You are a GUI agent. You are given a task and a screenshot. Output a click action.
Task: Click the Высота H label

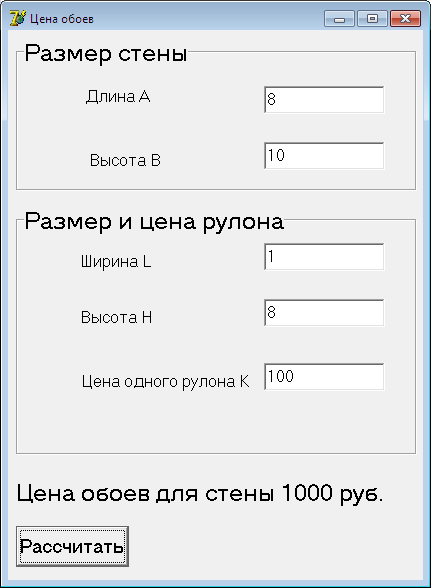pos(116,318)
